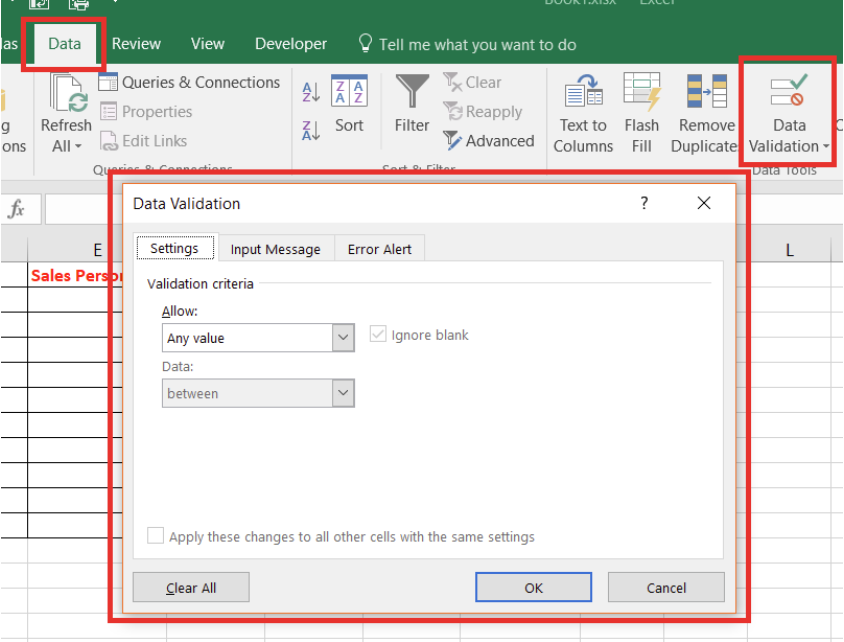
Task: Switch to the Input Message tab
Action: (x=275, y=249)
